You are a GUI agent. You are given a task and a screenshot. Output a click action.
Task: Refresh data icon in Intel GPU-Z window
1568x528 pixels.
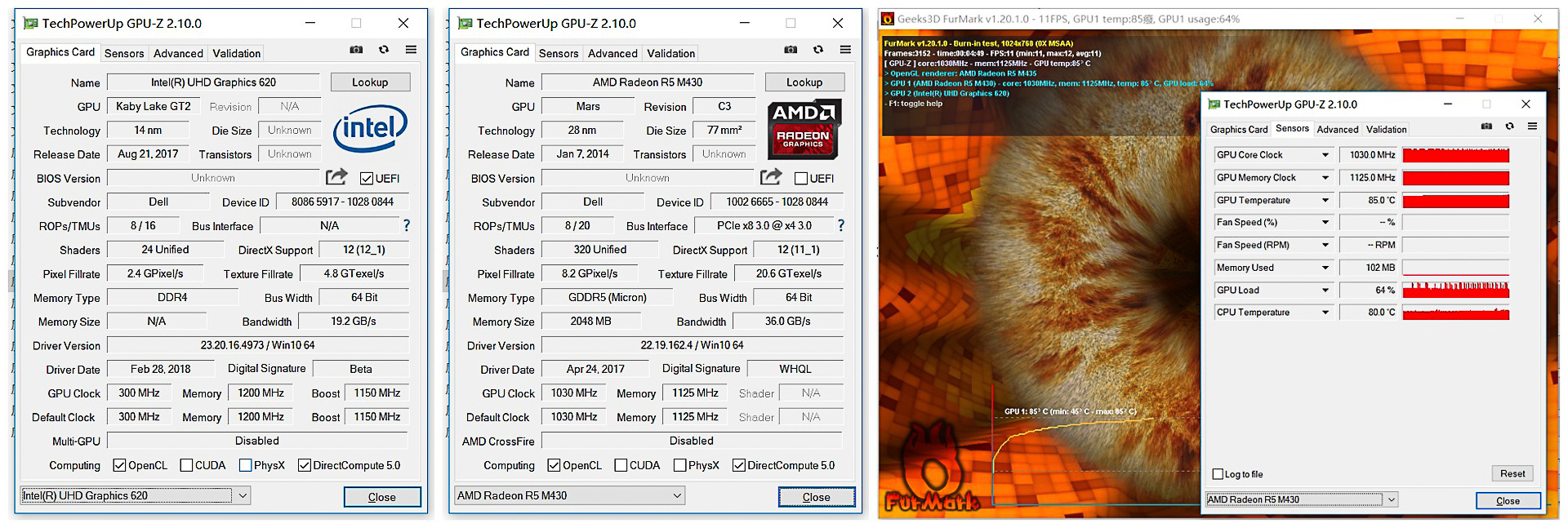tap(384, 50)
